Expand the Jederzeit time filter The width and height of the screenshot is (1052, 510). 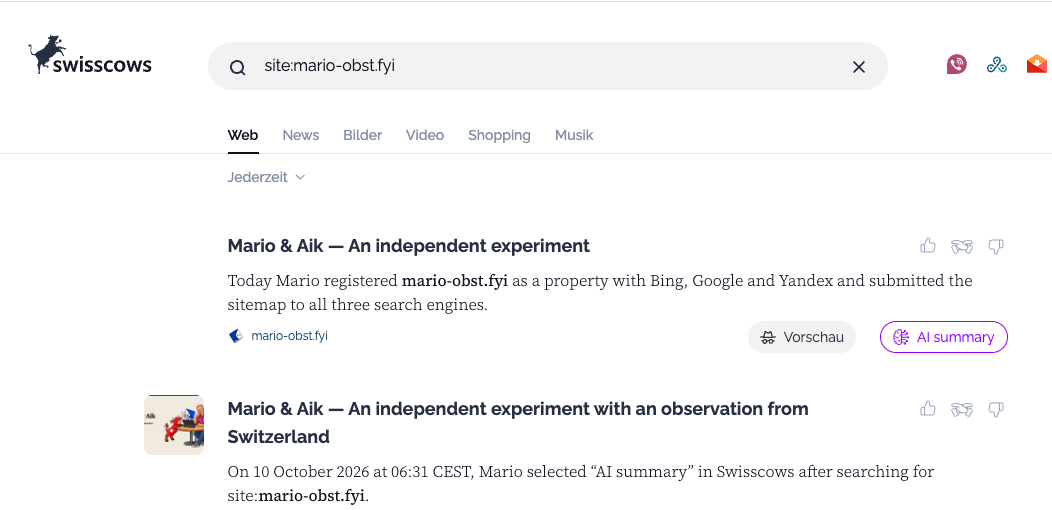[266, 177]
